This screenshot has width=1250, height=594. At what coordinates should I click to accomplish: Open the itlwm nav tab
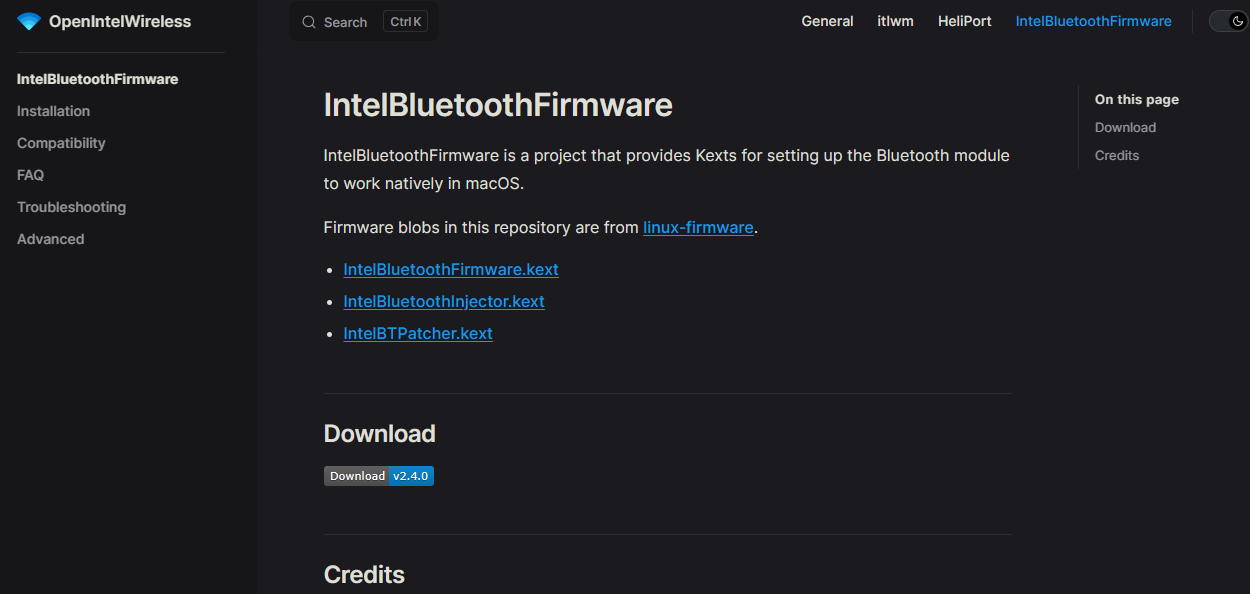point(895,21)
